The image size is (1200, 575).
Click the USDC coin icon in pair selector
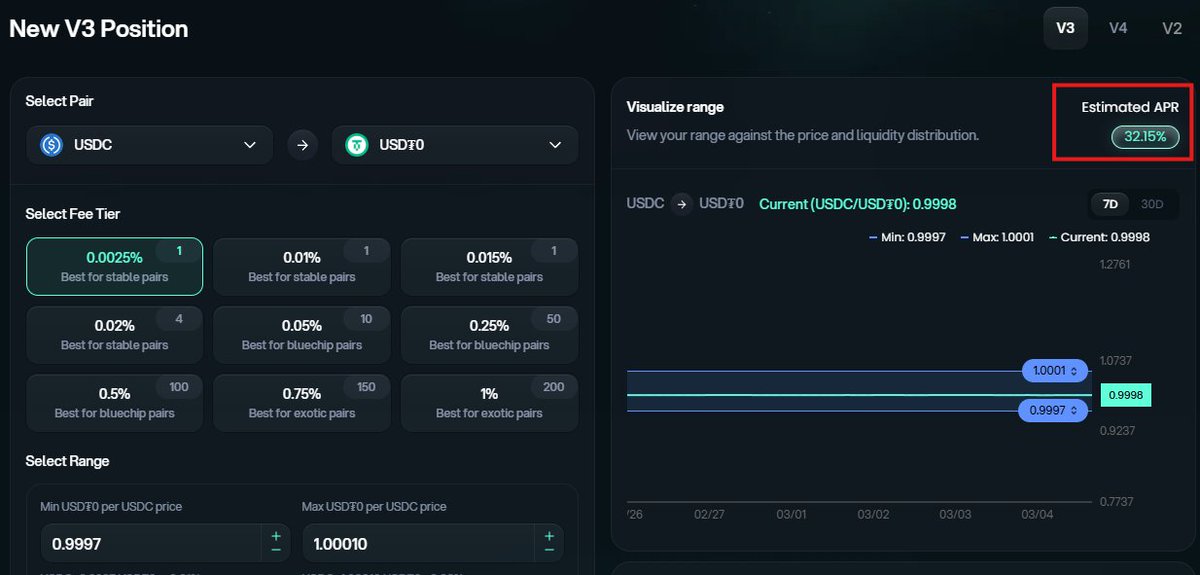click(51, 145)
